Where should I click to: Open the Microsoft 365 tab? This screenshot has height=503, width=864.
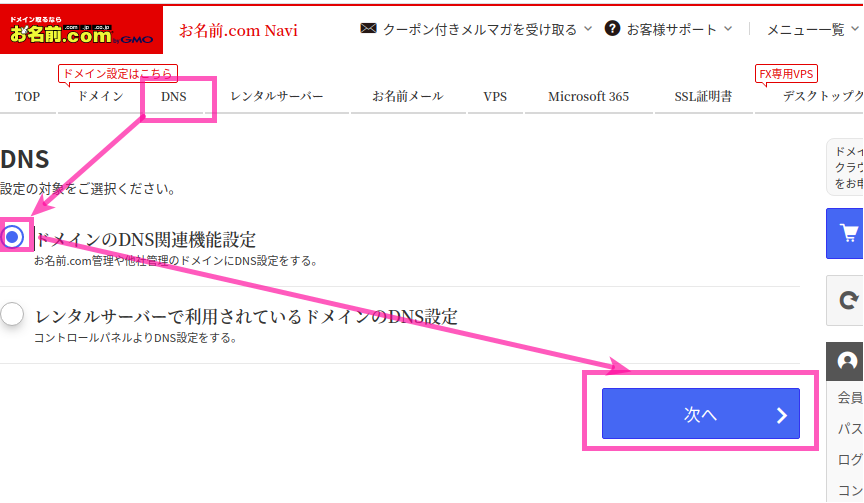[588, 96]
